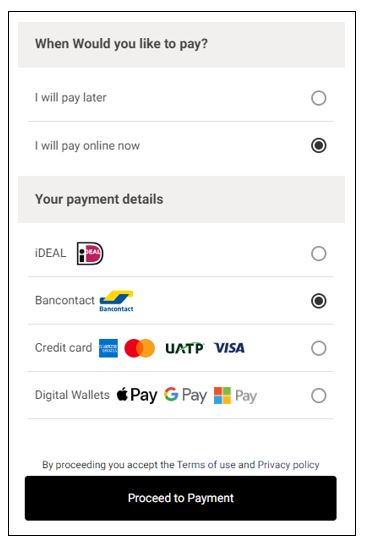The image size is (366, 549).
Task: Click the Google Pay logo
Action: pos(185,395)
